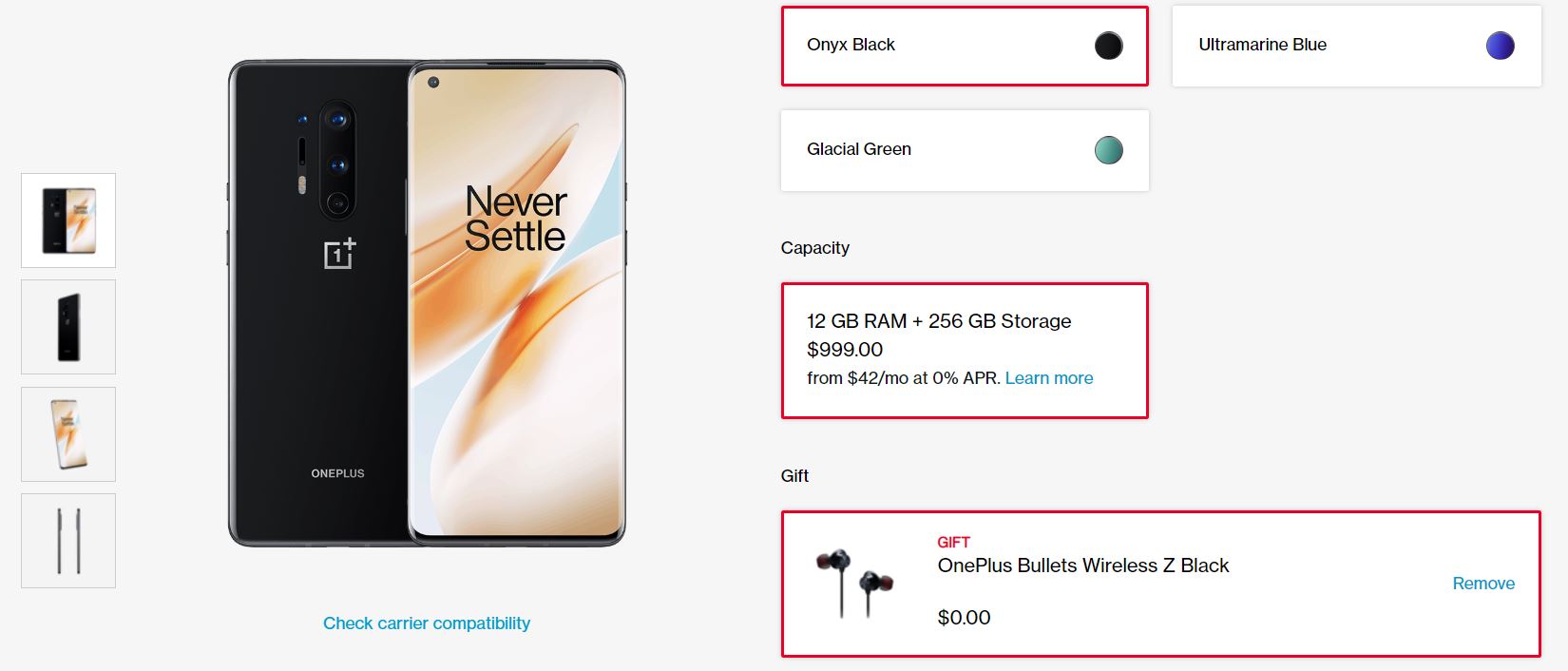Remove the Bullets Wireless Z gift
The height and width of the screenshot is (671, 1568).
[1482, 584]
